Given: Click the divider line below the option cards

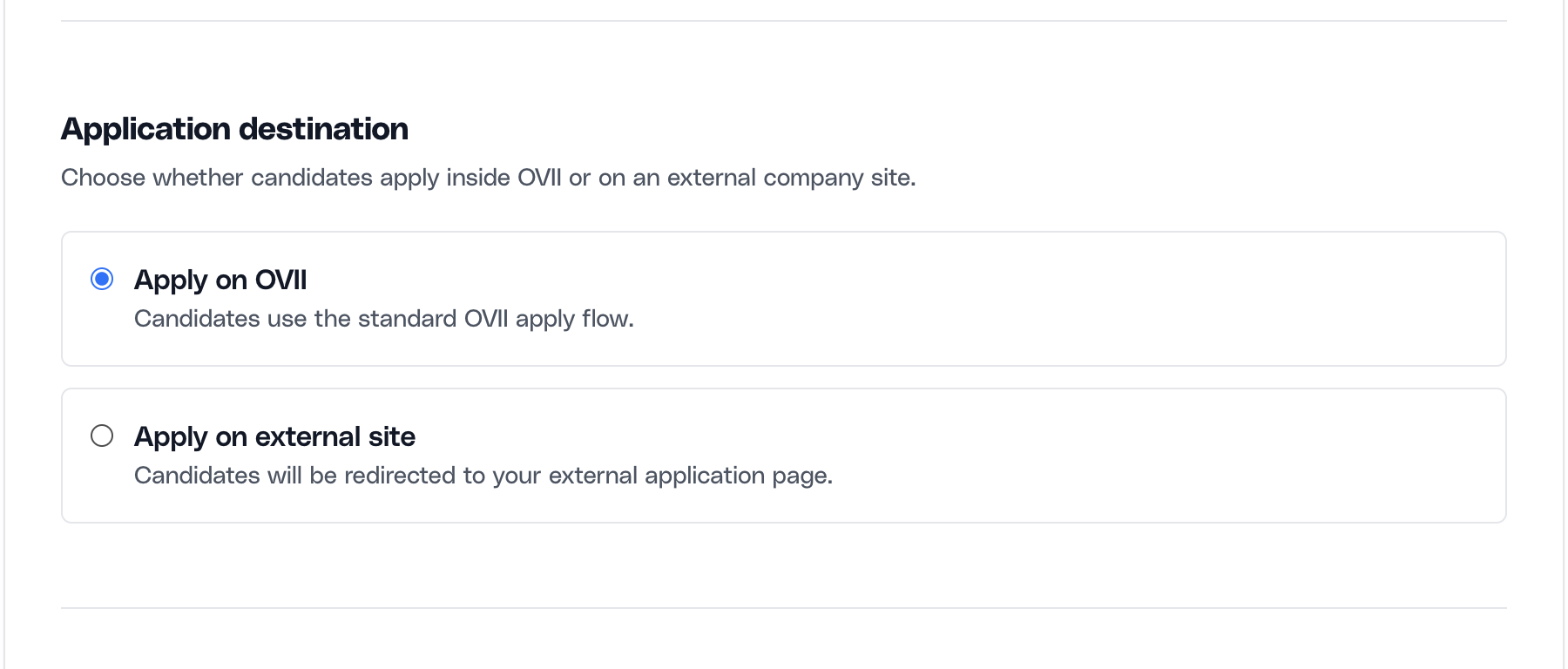Looking at the screenshot, I should click(784, 608).
